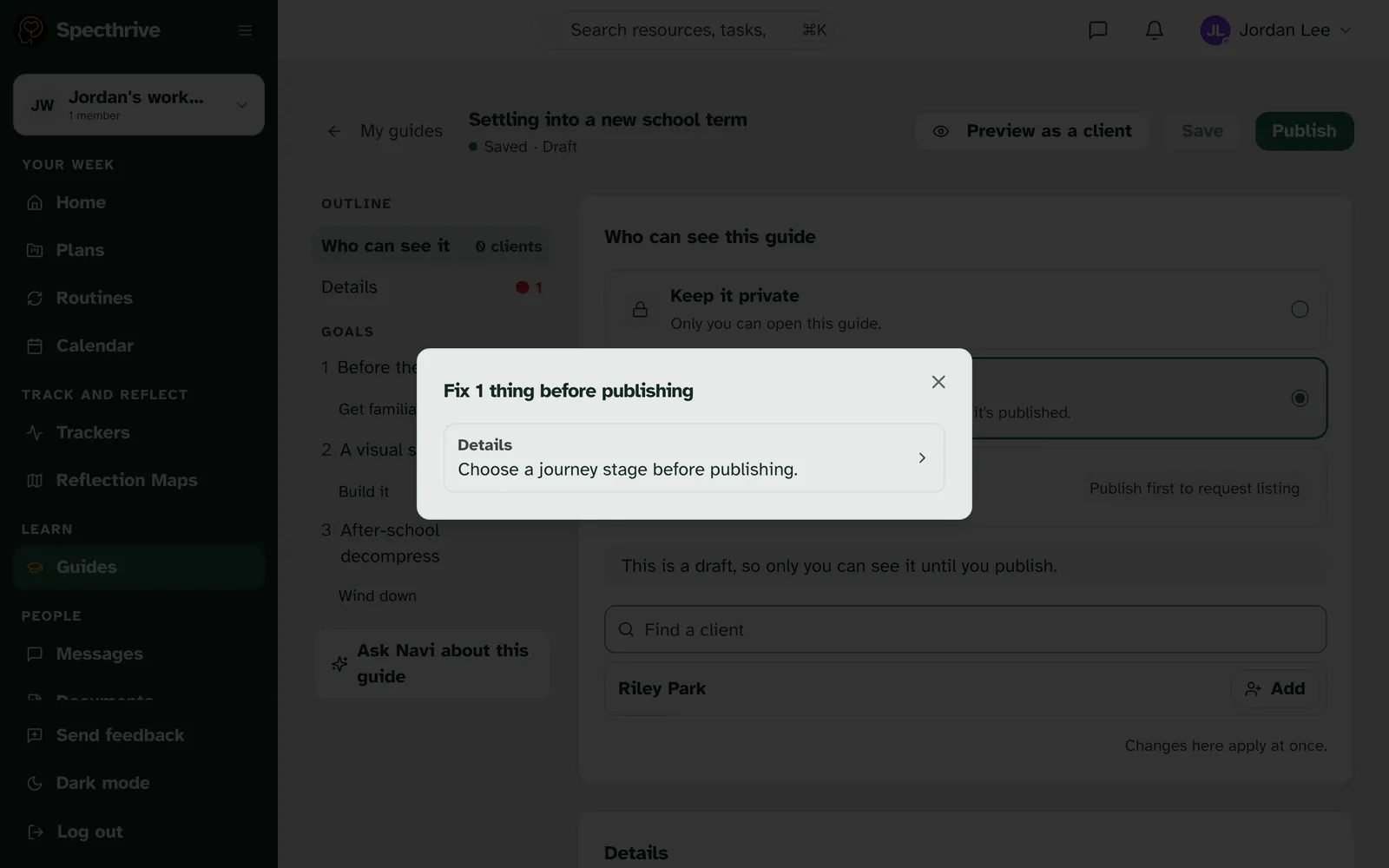The height and width of the screenshot is (868, 1389).
Task: Open the Calendar page
Action: point(139,345)
